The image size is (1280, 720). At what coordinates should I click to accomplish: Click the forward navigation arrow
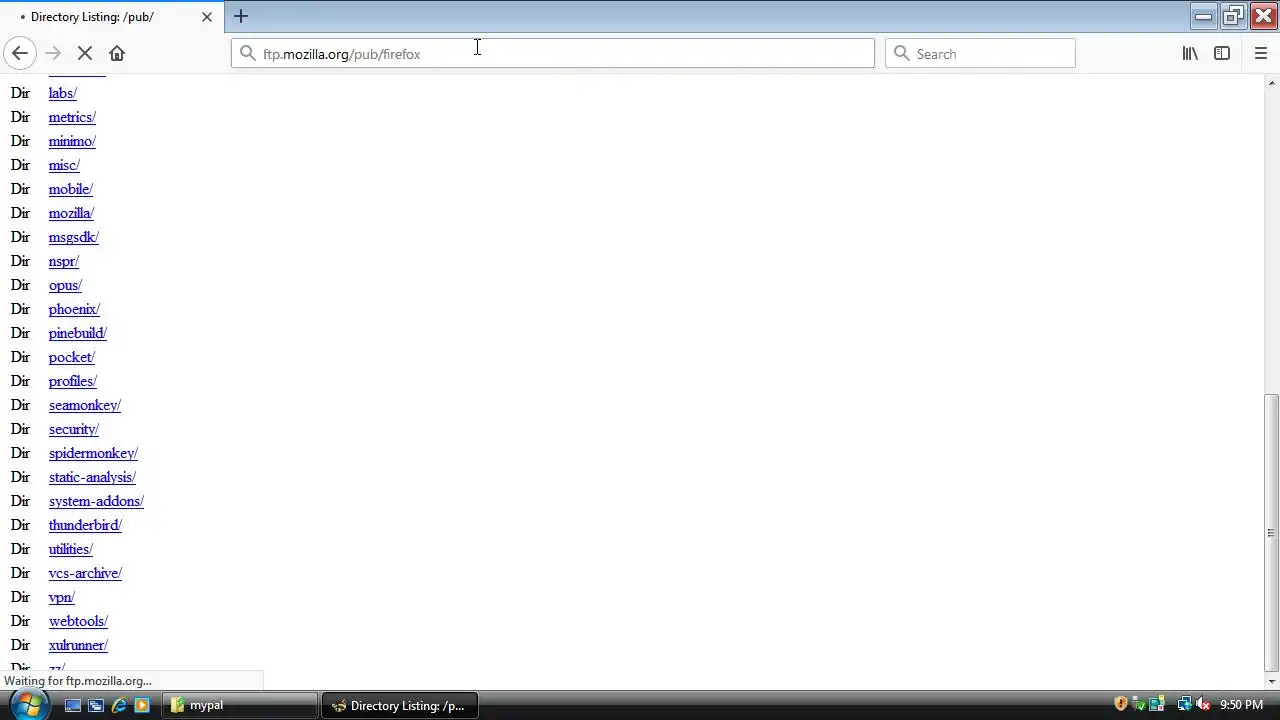(53, 53)
